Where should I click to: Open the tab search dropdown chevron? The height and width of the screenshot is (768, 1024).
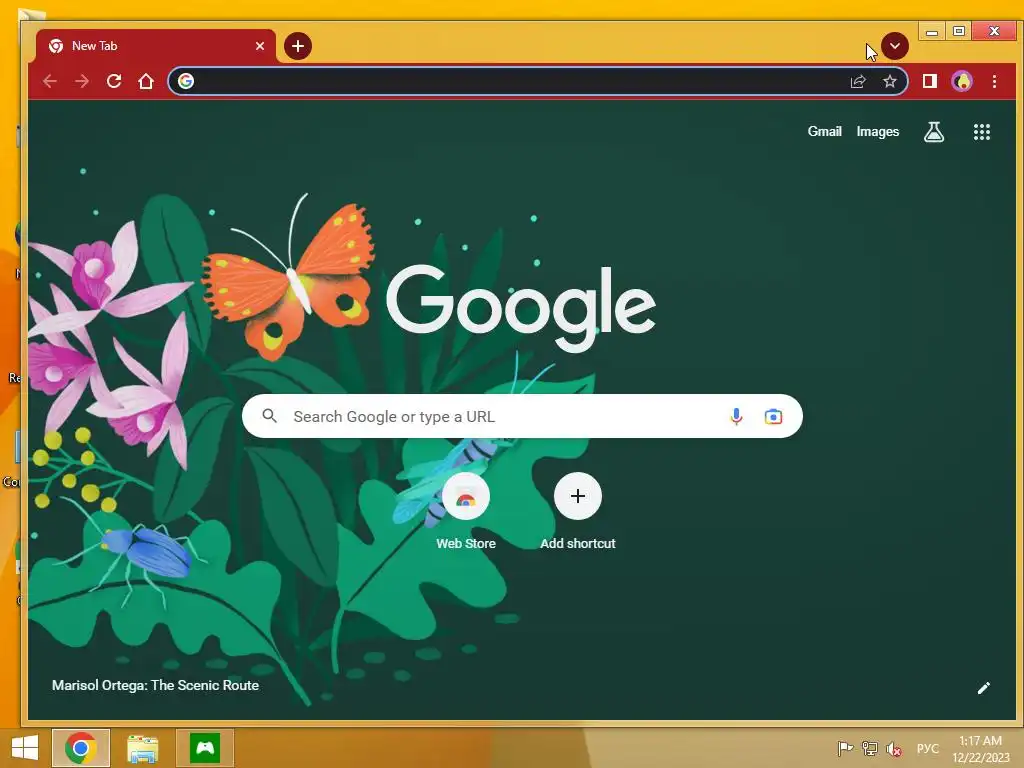[895, 46]
